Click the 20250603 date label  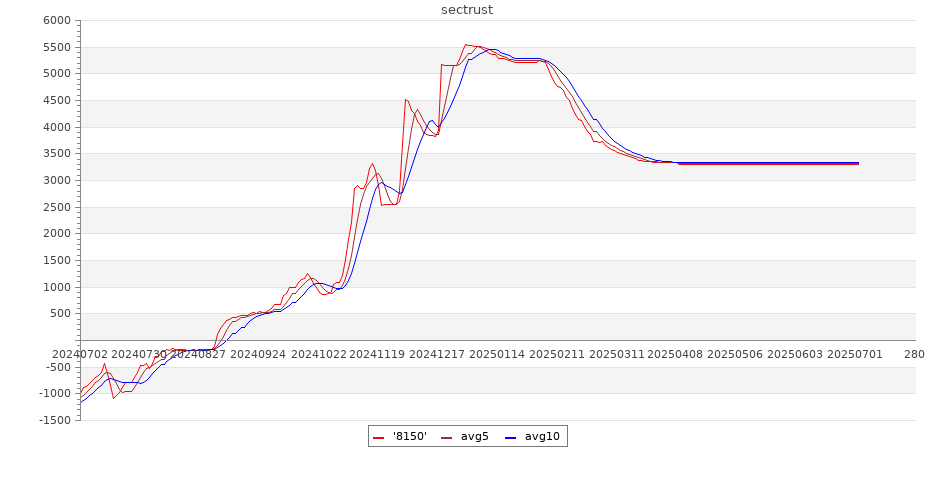point(795,354)
